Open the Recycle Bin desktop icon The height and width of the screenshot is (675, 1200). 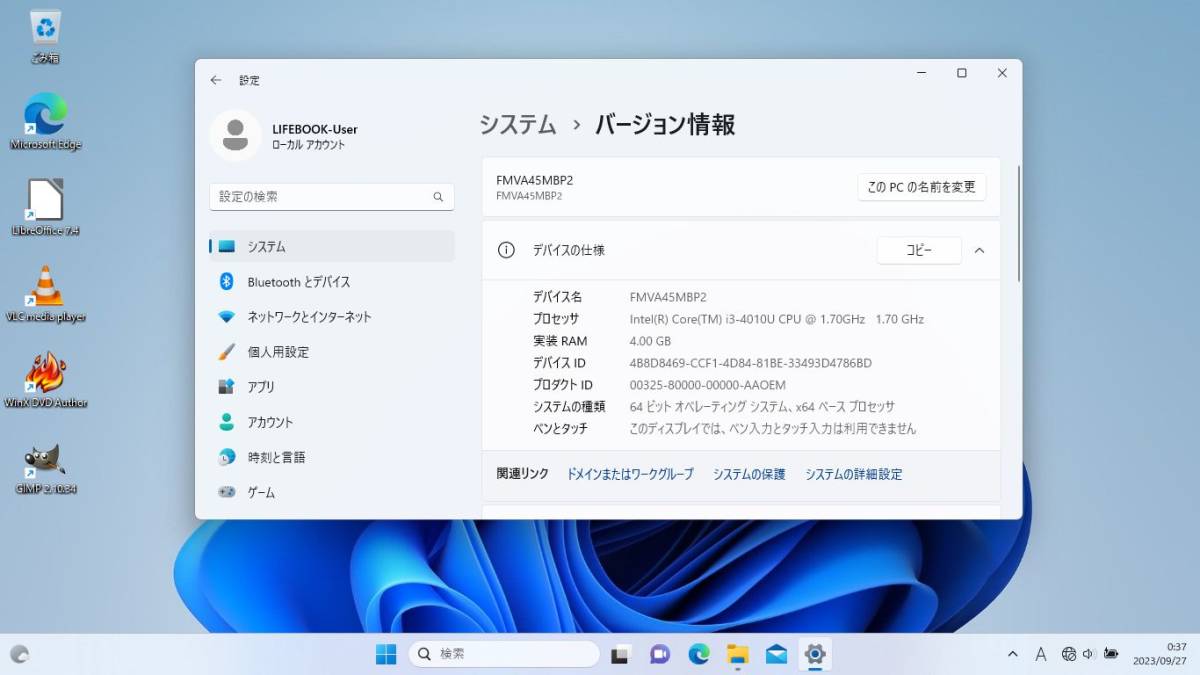point(45,37)
